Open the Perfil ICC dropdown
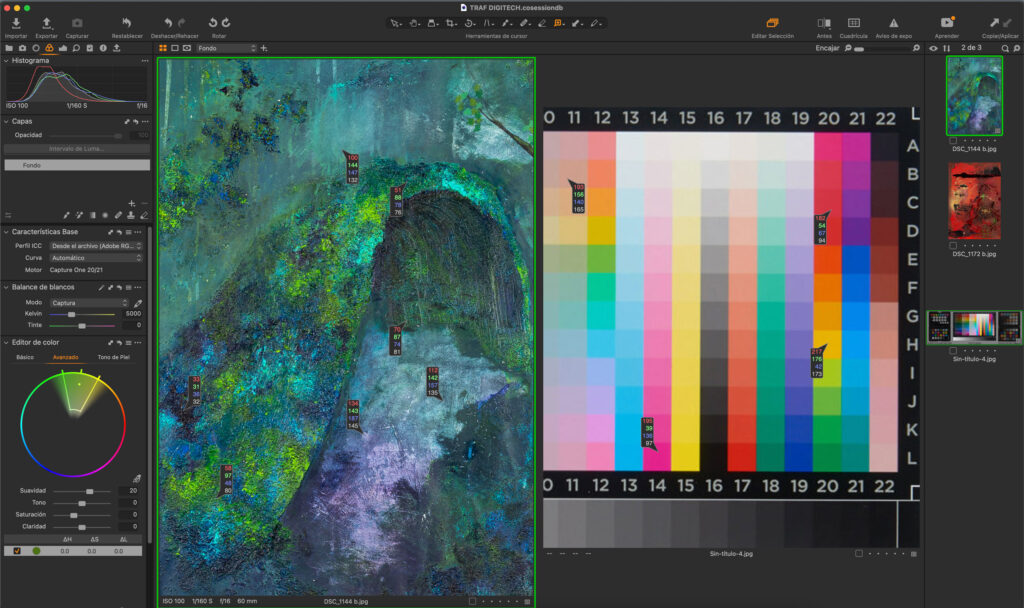The height and width of the screenshot is (608, 1024). coord(96,245)
